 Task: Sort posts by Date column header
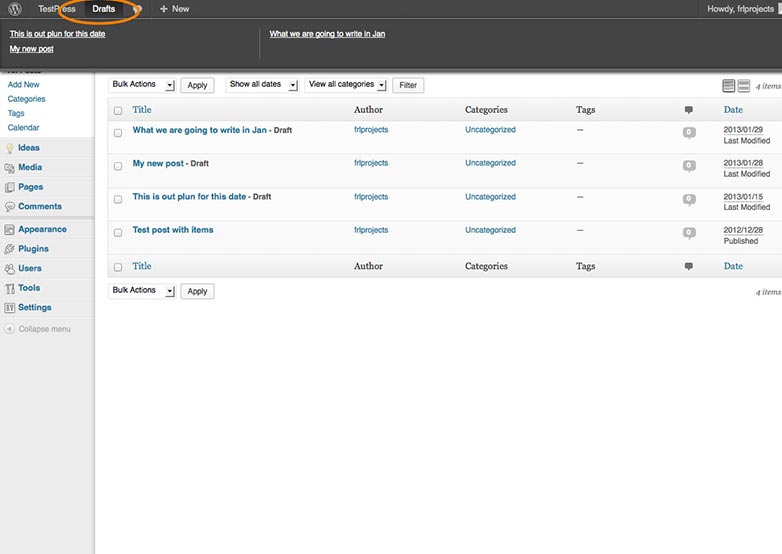(733, 110)
